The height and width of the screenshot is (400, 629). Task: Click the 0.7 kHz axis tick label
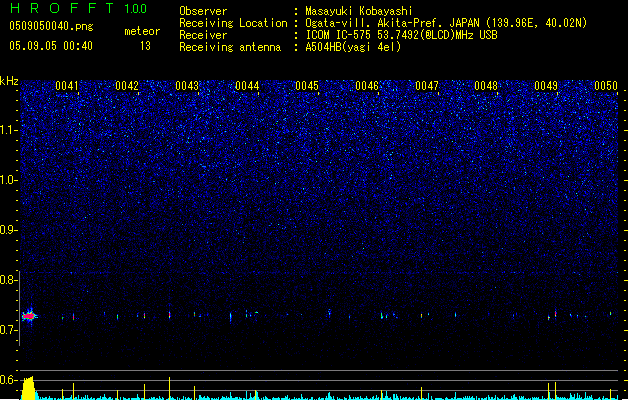point(9,330)
